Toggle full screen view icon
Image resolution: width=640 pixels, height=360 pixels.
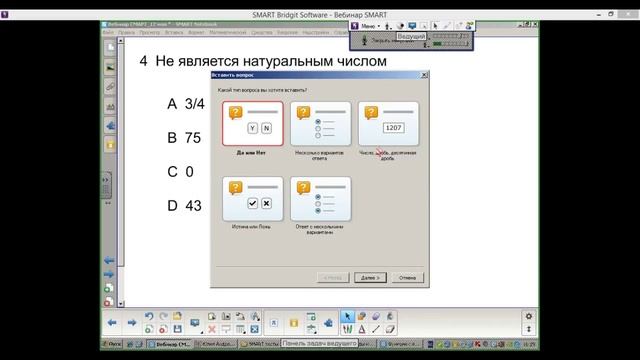(255, 329)
